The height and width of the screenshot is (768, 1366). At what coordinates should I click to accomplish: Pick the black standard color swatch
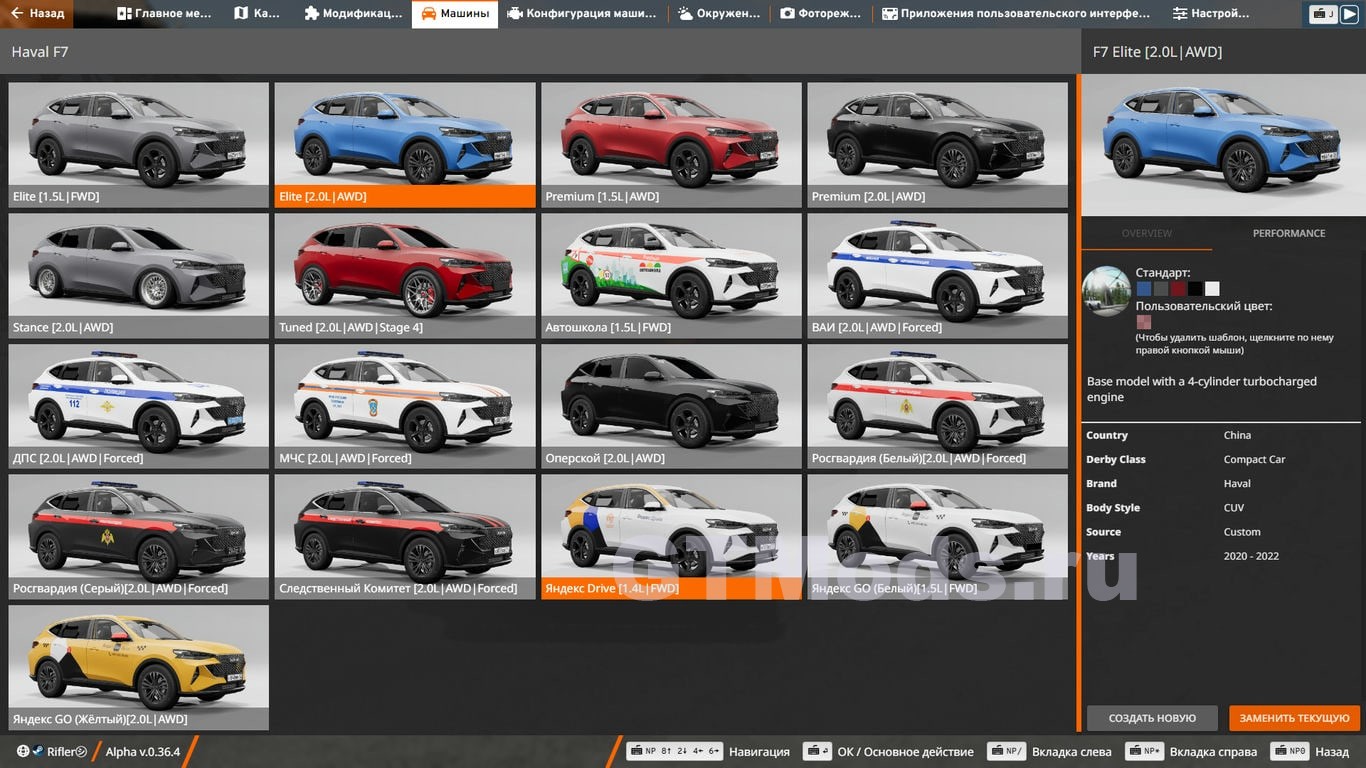tap(1195, 289)
